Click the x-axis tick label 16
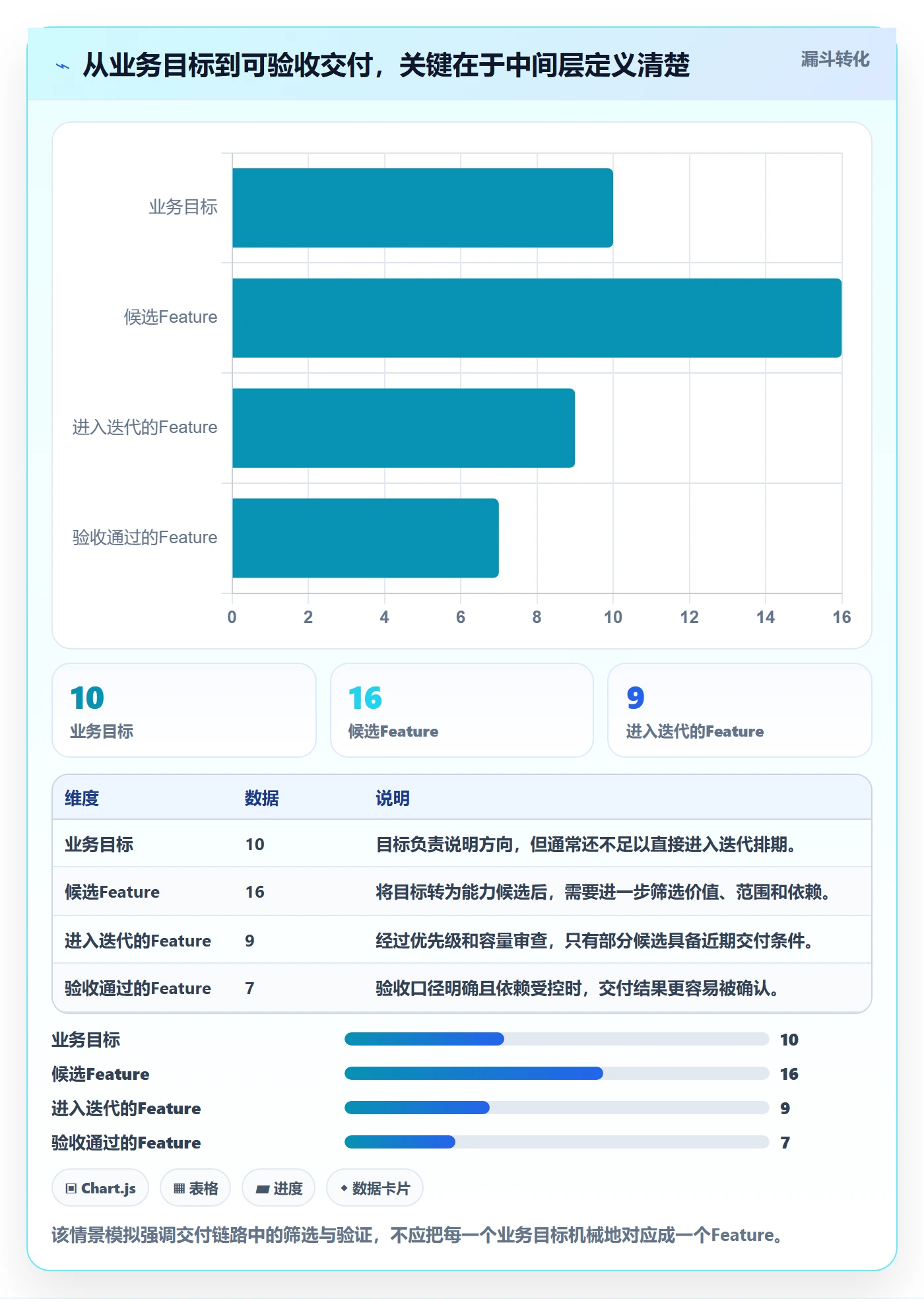This screenshot has width=924, height=1299. (x=841, y=617)
